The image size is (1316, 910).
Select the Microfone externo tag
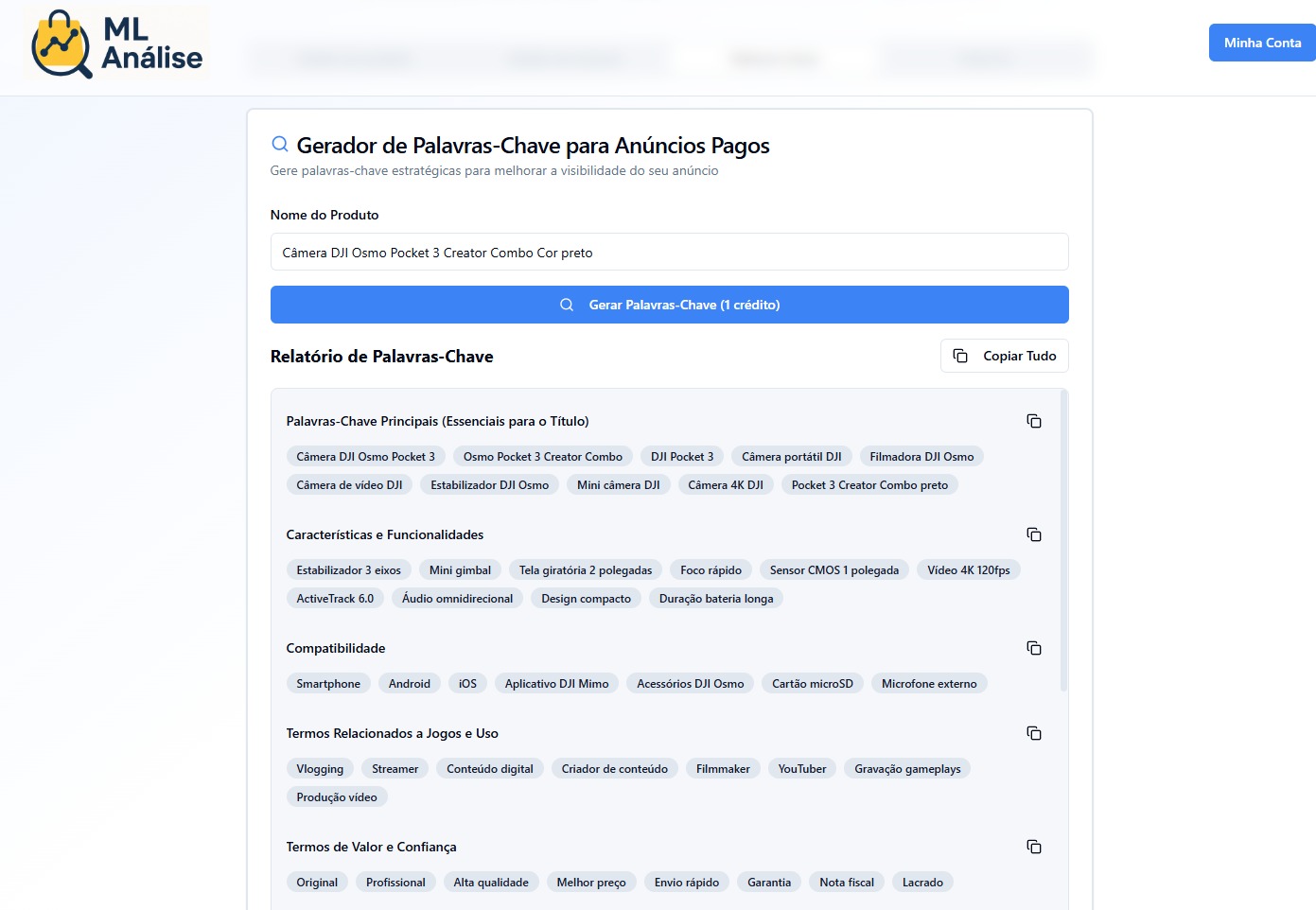(x=929, y=684)
